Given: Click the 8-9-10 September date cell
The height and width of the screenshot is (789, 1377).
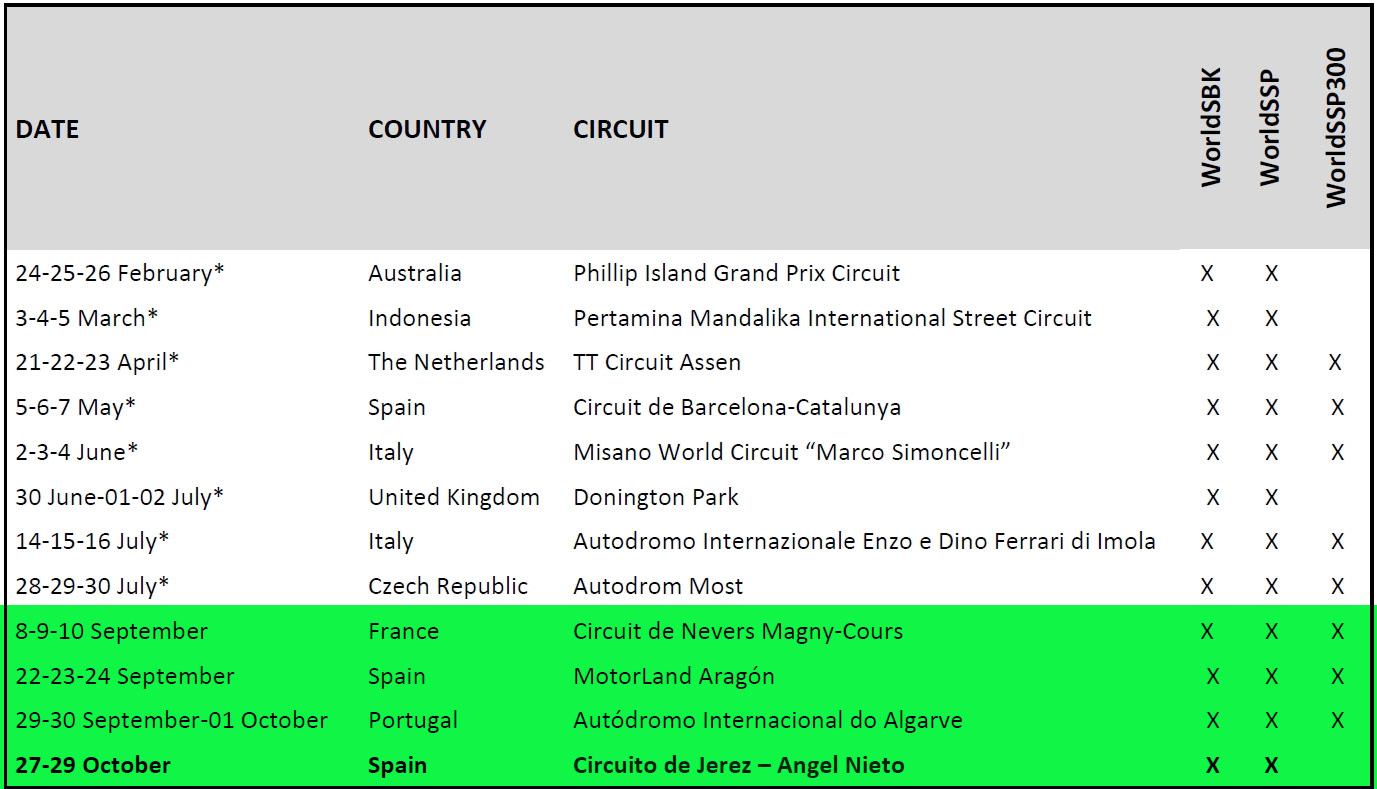Looking at the screenshot, I should coord(112,631).
